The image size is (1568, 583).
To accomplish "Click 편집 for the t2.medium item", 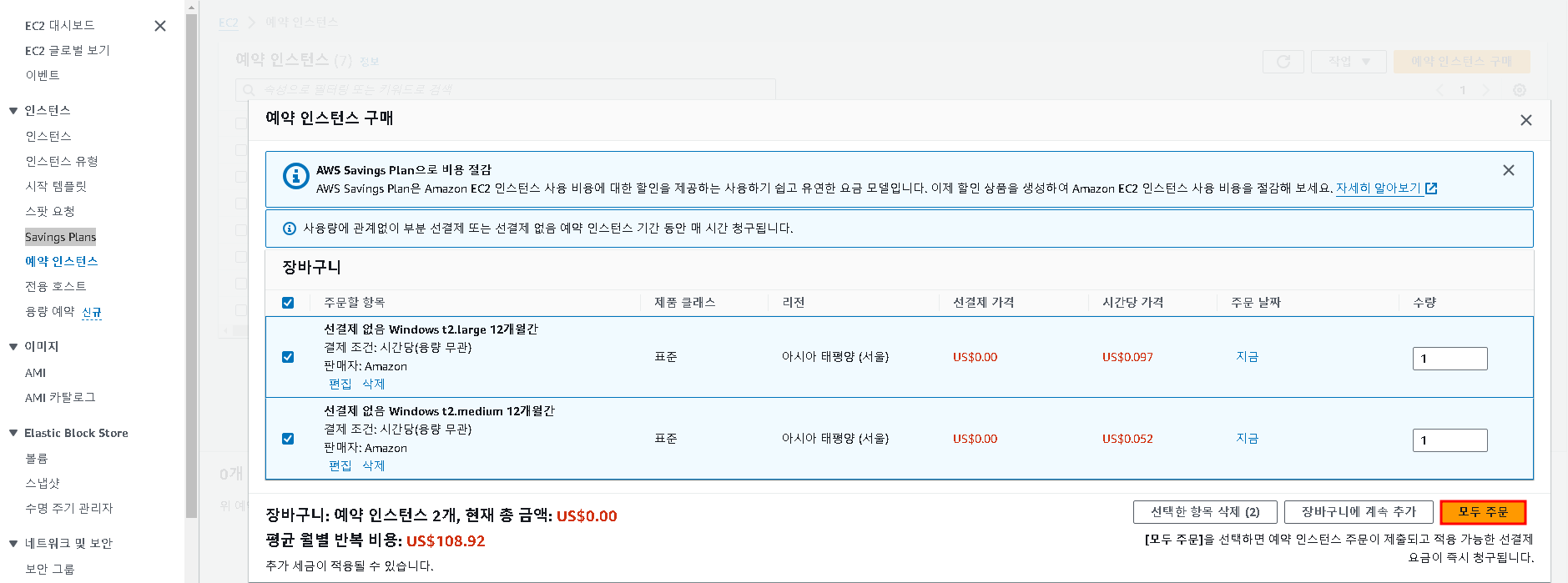I will click(x=340, y=466).
